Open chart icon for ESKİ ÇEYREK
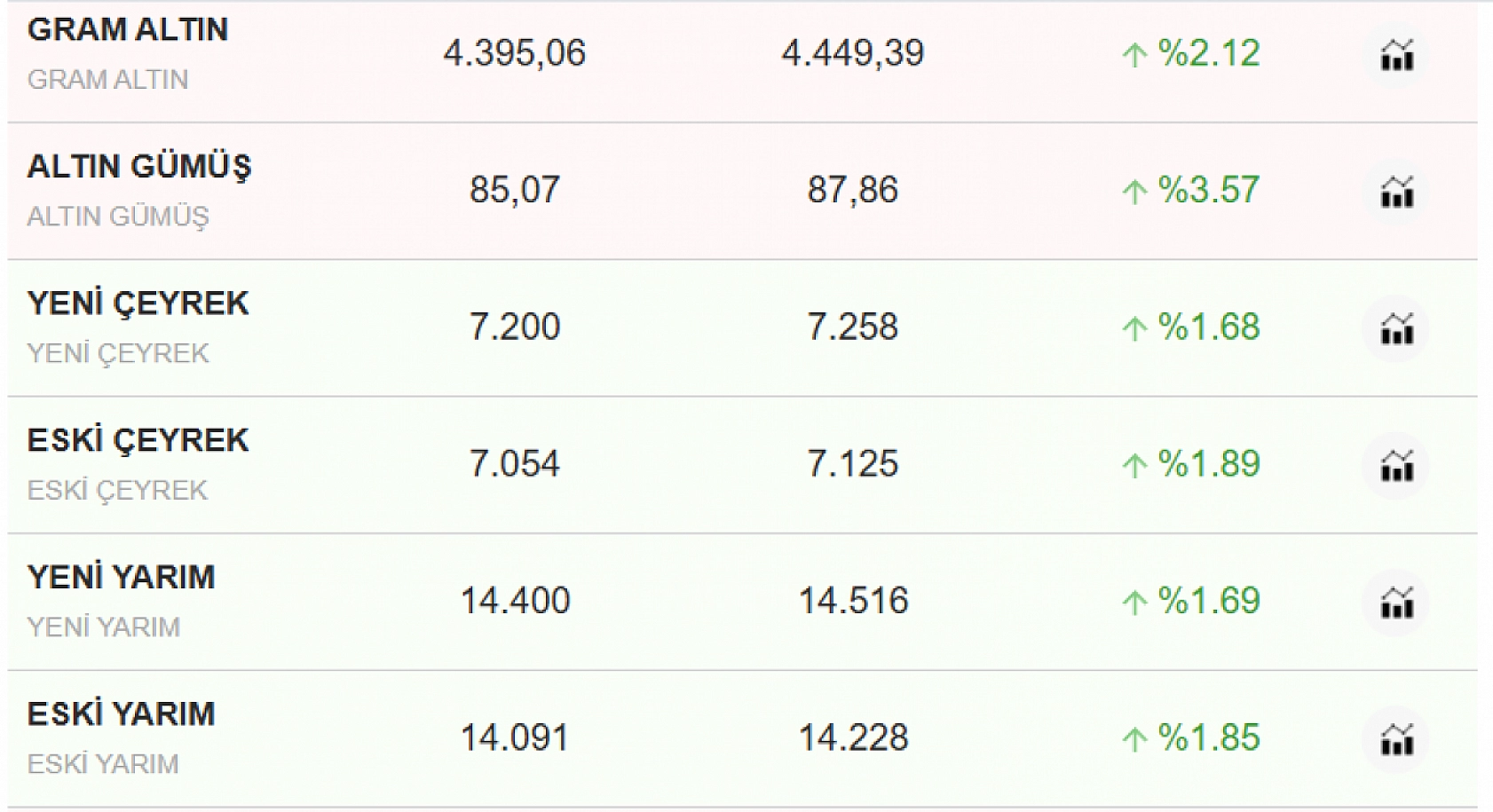 coord(1396,466)
